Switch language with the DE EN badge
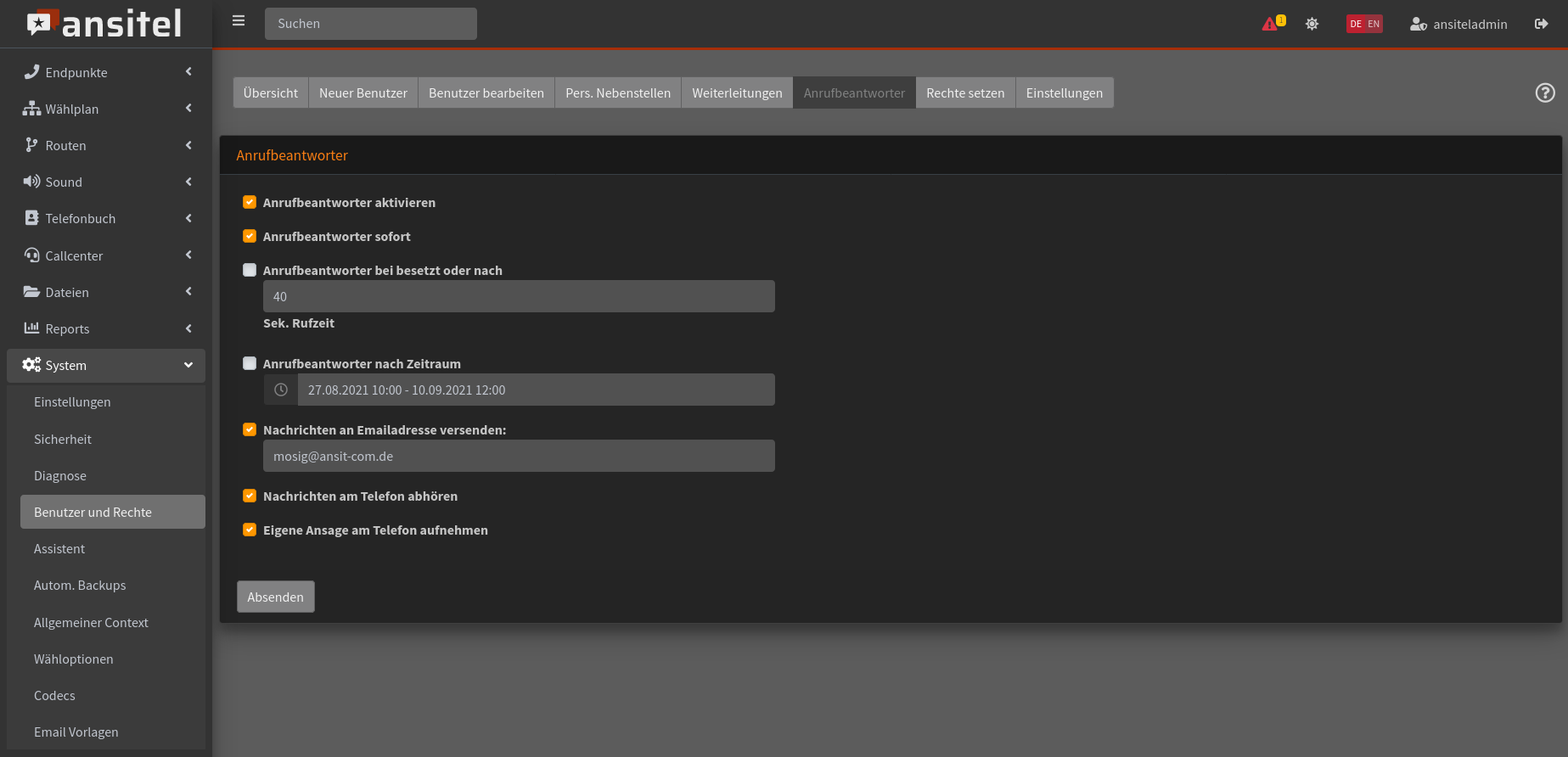Viewport: 1568px width, 757px height. pyautogui.click(x=1363, y=24)
